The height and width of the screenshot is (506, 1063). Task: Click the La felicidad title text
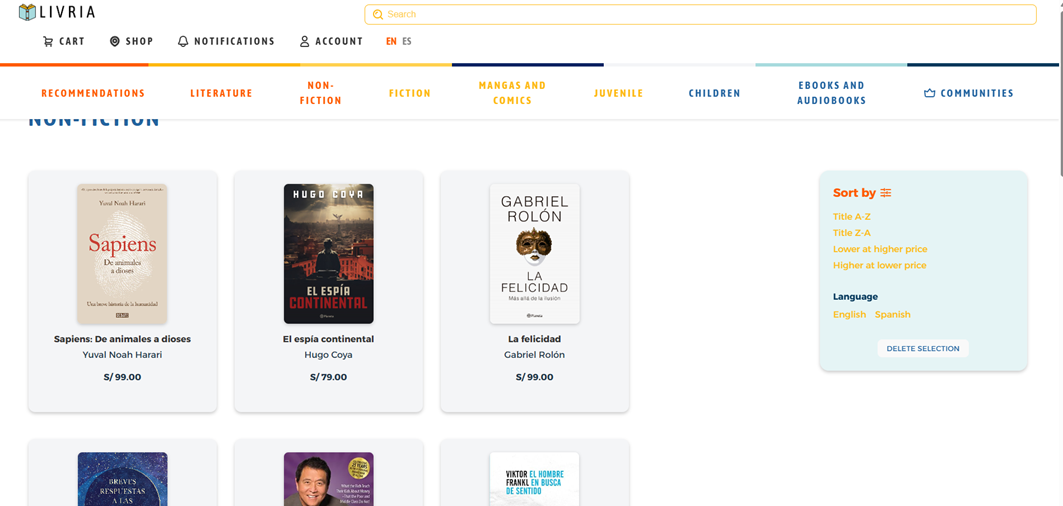click(534, 339)
